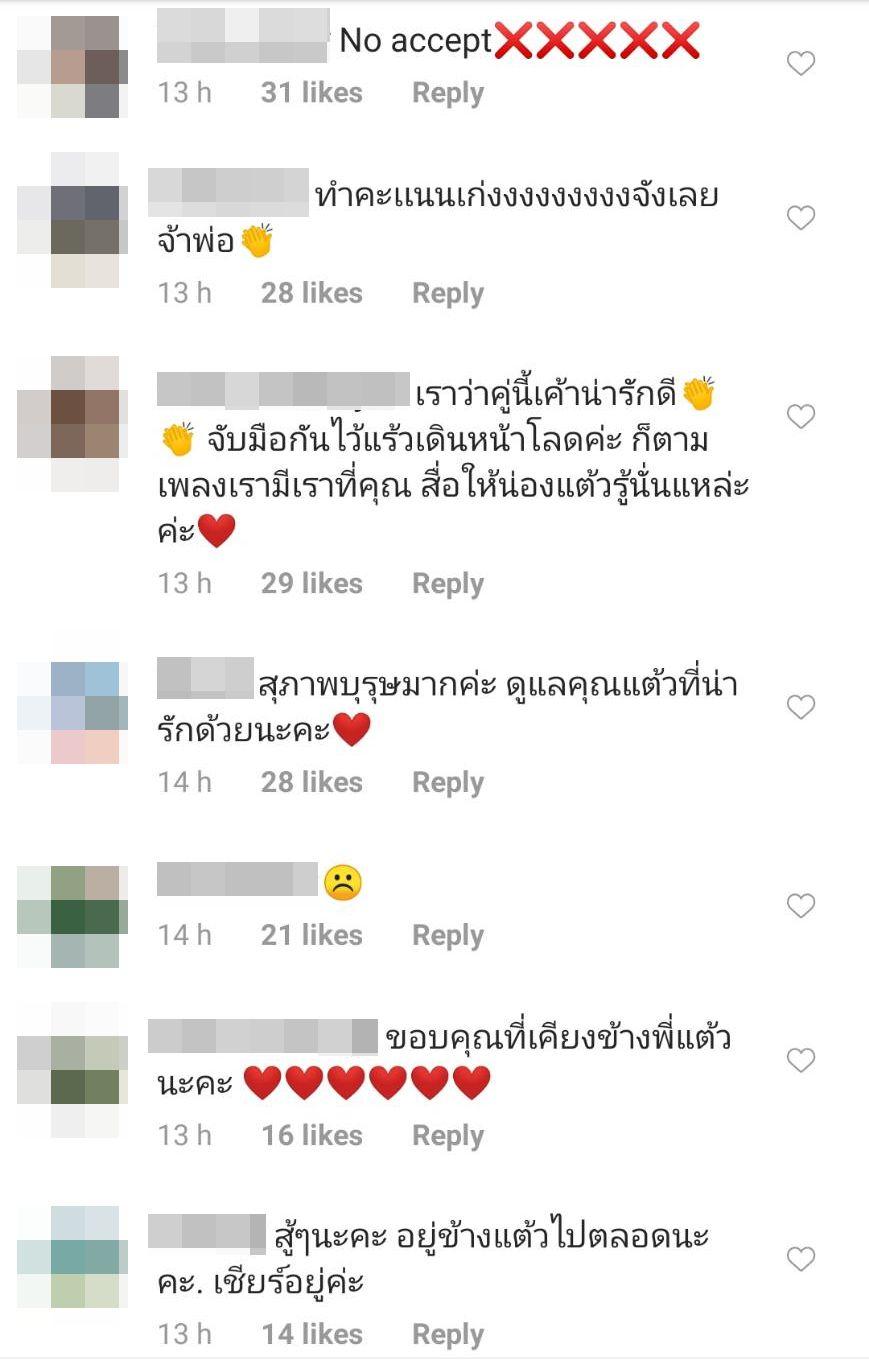The image size is (869, 1361).
Task: Reply to the "No accept" comment
Action: coord(448,93)
